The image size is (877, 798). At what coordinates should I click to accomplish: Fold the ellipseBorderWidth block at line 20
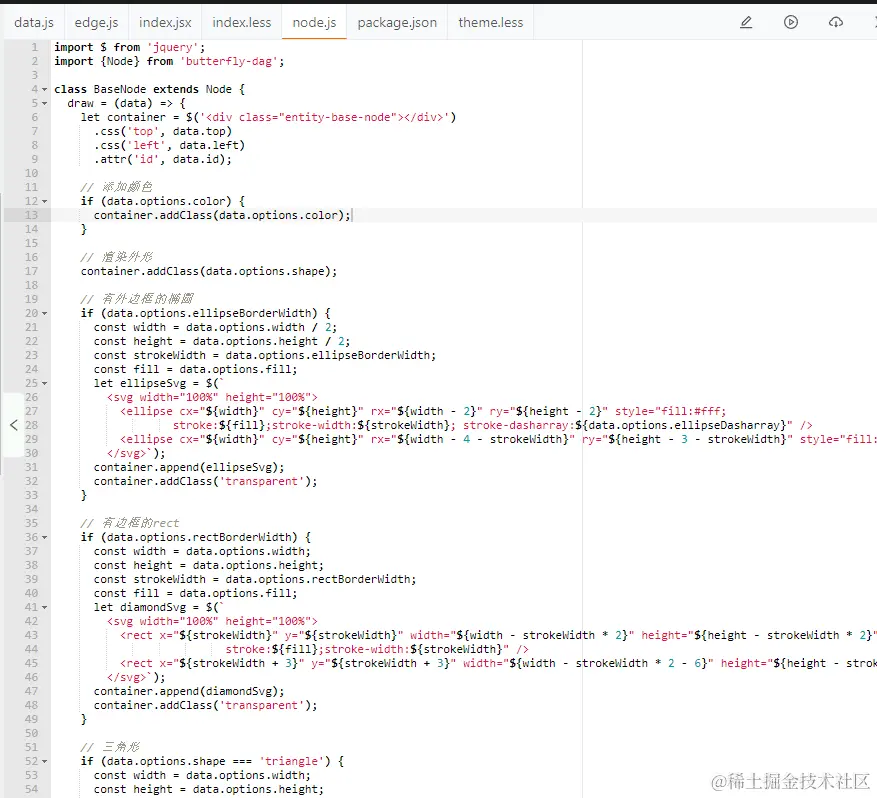45,313
